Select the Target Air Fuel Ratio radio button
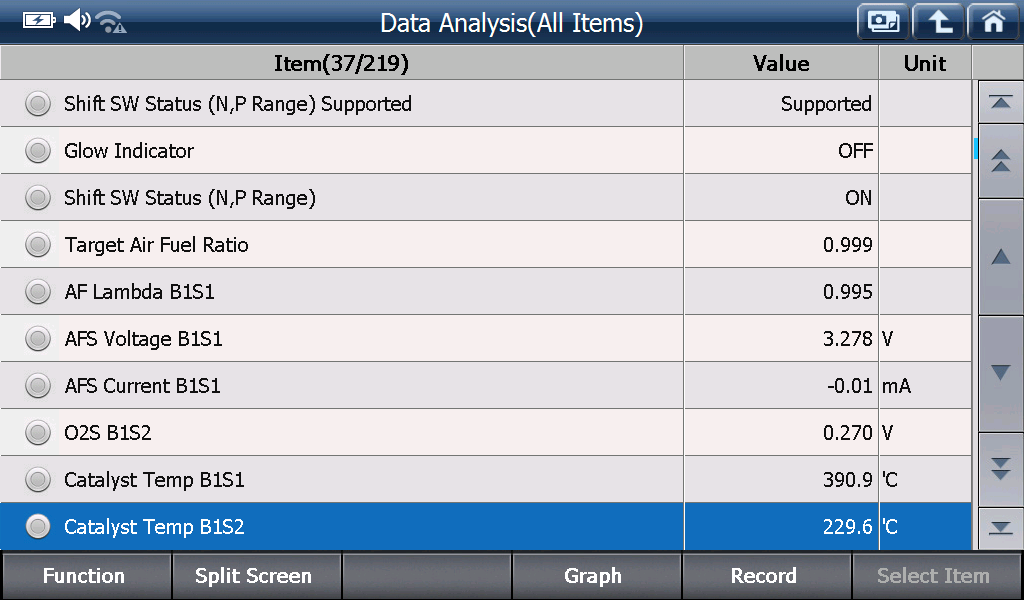 click(x=38, y=245)
